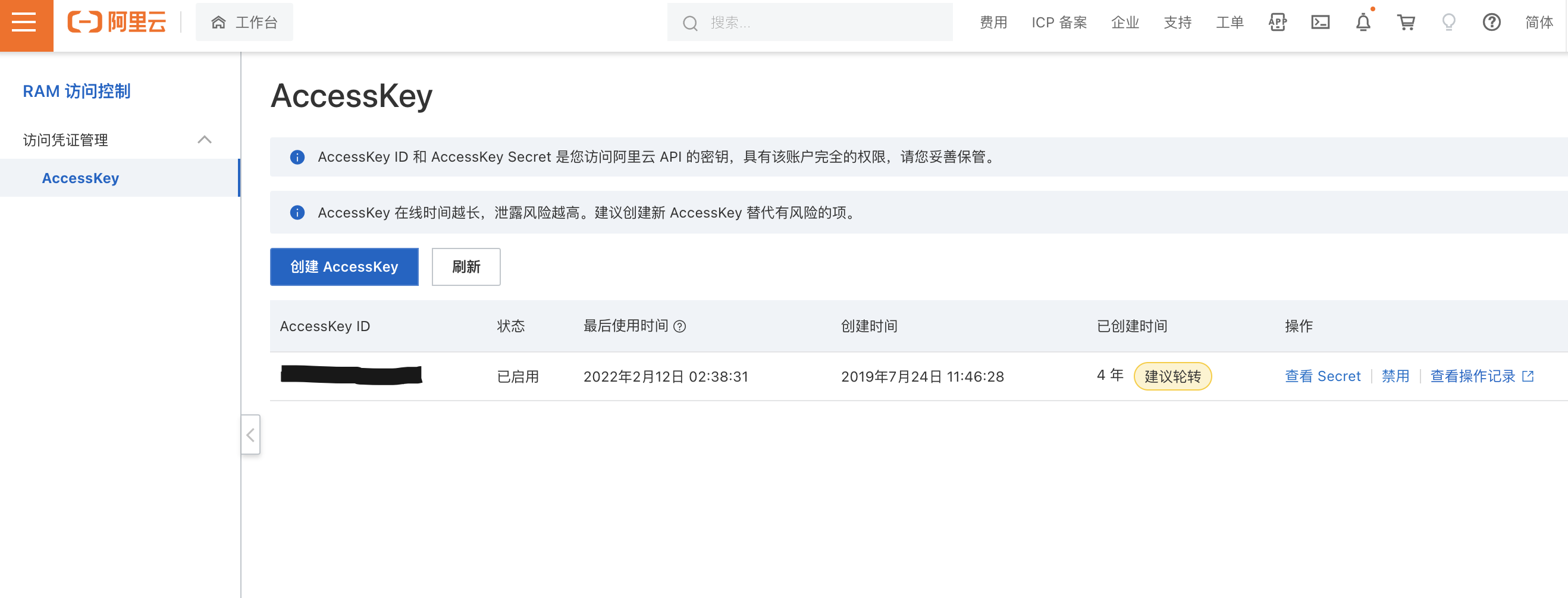The height and width of the screenshot is (598, 1568).
Task: Collapse the left sidebar panel
Action: pyautogui.click(x=250, y=435)
